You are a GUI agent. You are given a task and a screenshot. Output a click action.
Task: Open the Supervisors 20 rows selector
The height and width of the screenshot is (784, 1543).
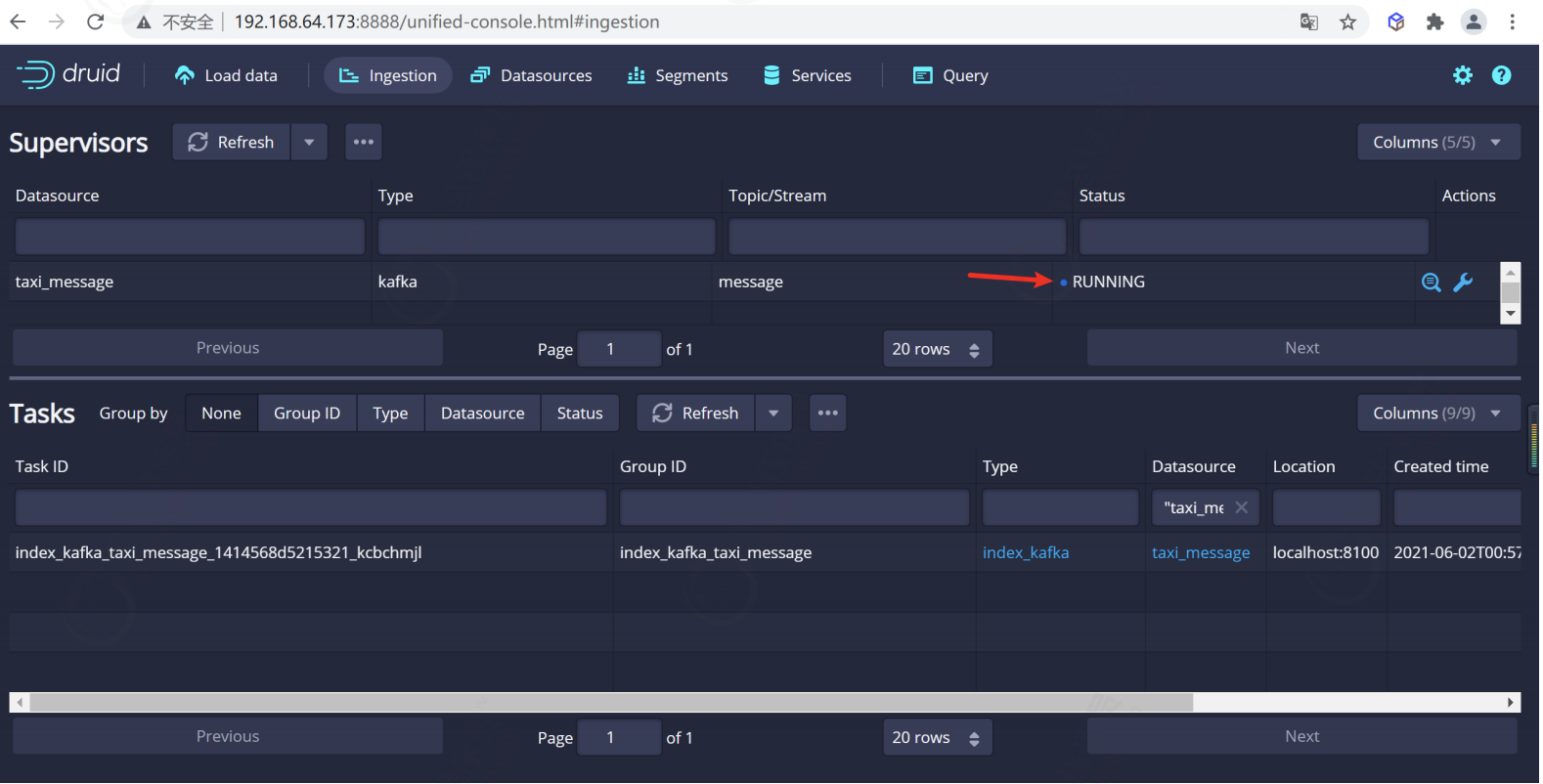coord(937,349)
